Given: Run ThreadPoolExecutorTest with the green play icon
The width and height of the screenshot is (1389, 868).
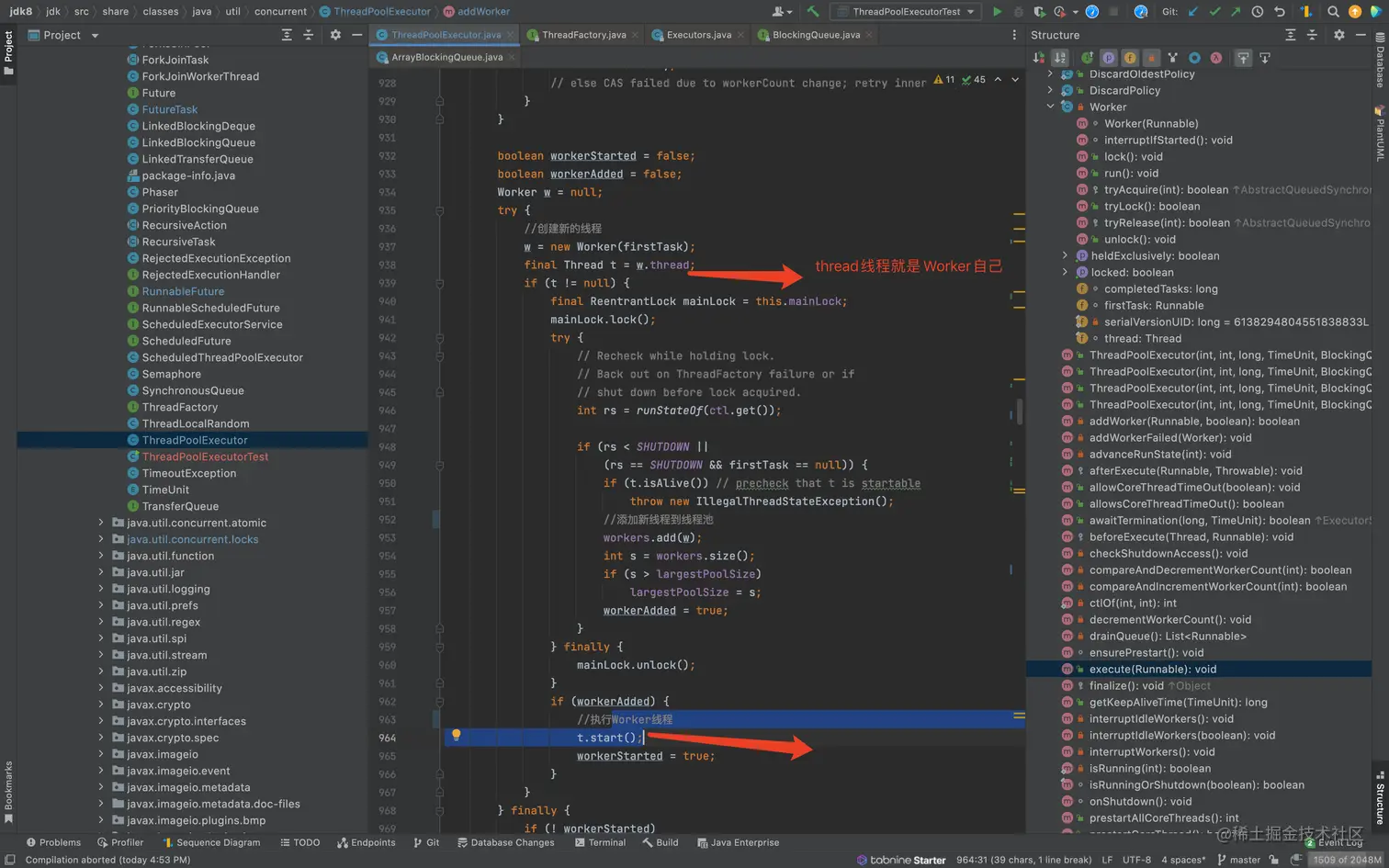Looking at the screenshot, I should (998, 11).
